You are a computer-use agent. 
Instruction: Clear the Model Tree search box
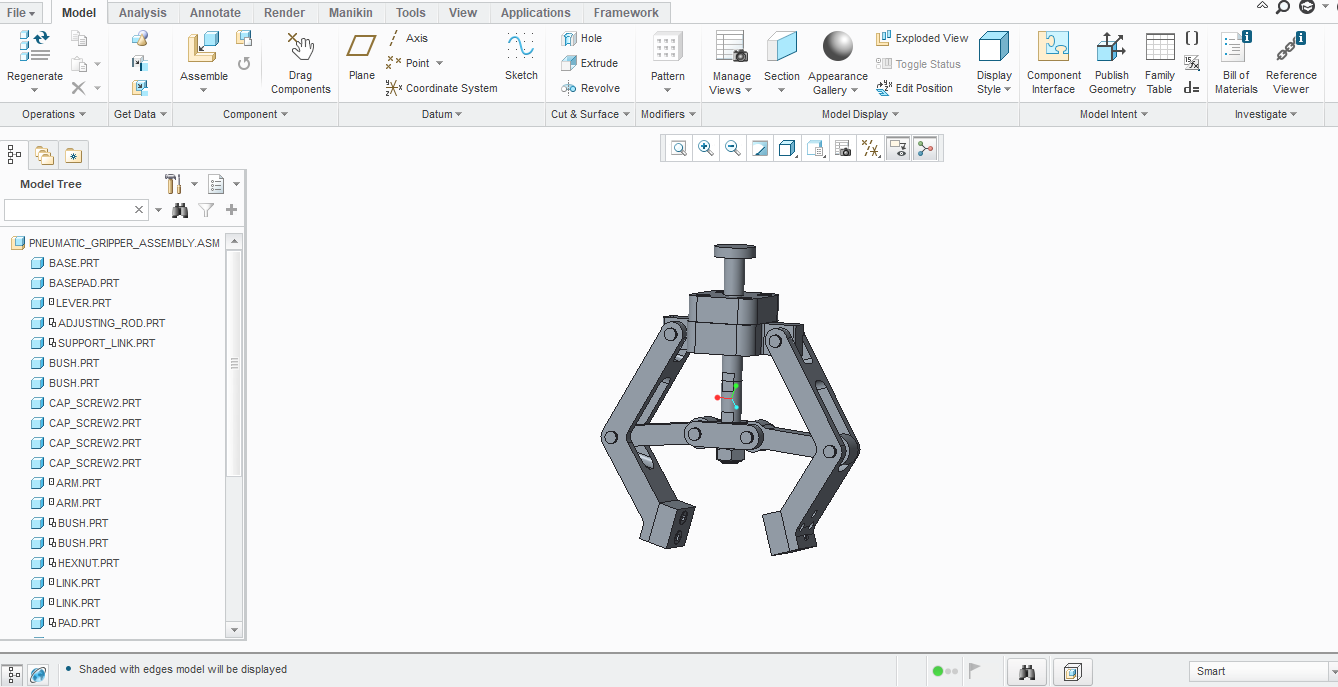click(140, 210)
